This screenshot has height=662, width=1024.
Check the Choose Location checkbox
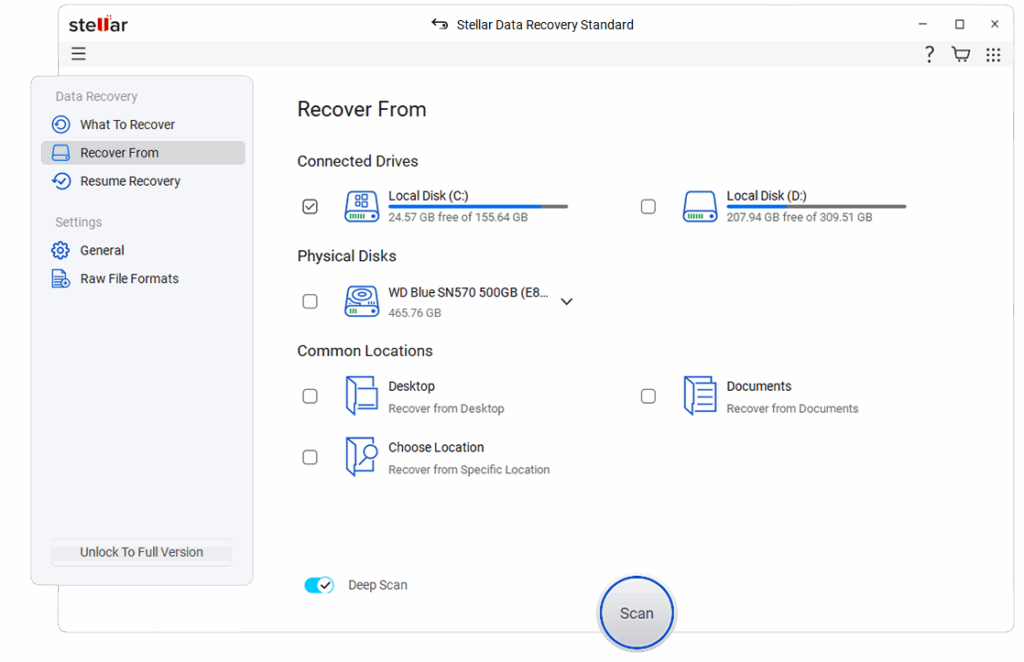tap(310, 457)
